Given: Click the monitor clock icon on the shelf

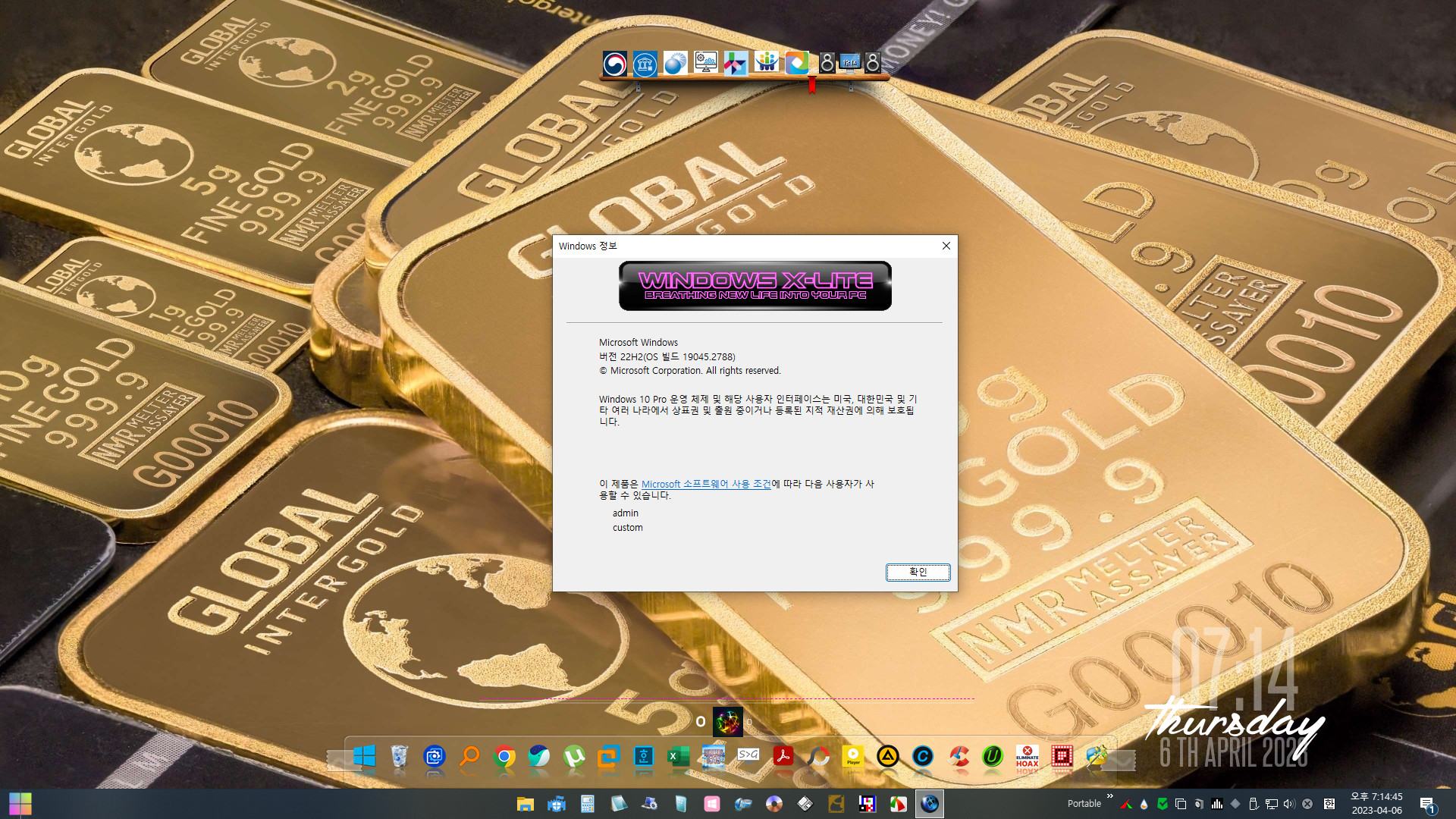Looking at the screenshot, I should point(850,63).
